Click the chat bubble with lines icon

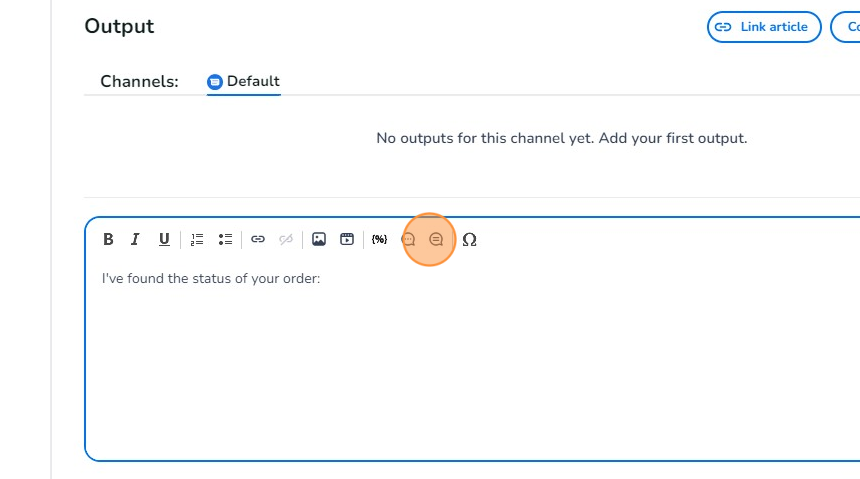(436, 239)
